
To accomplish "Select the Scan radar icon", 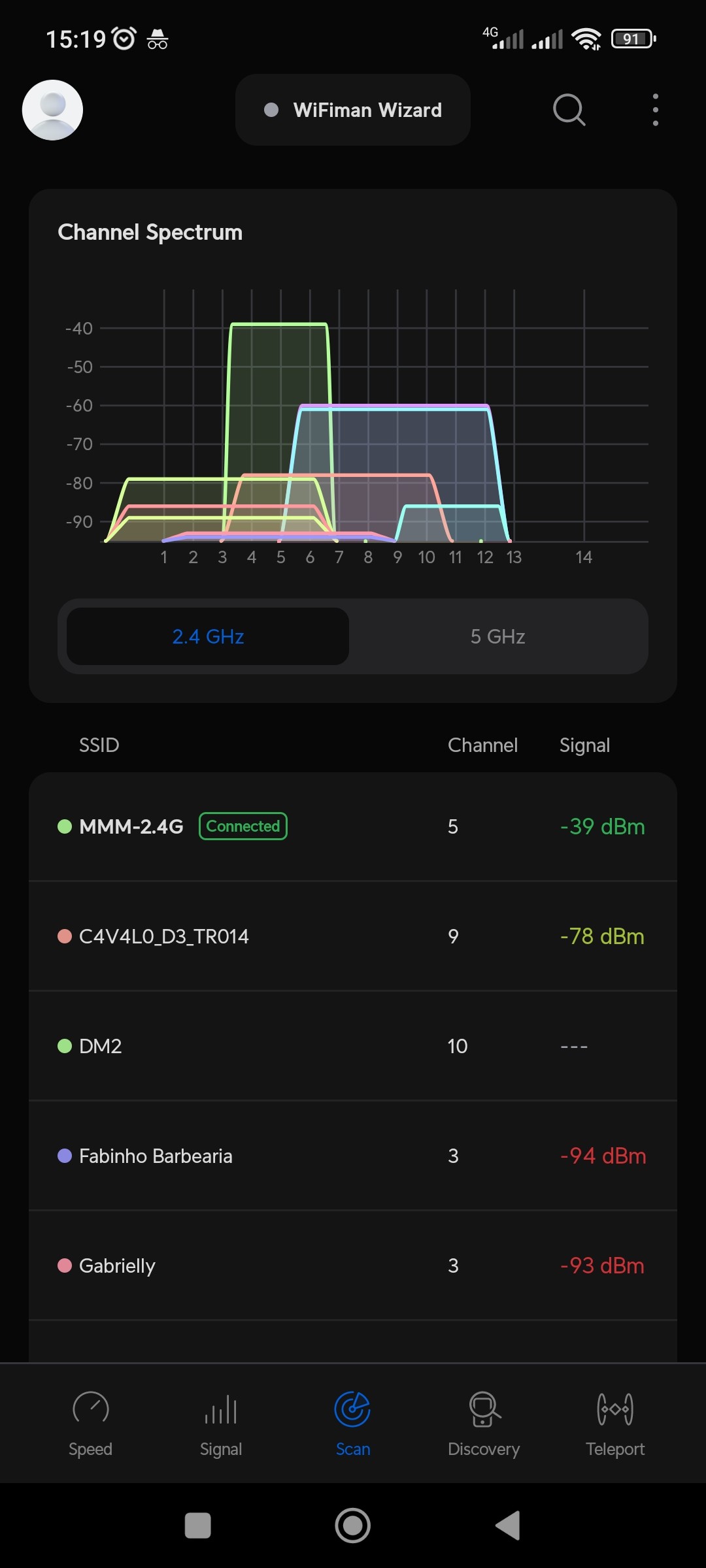I will (352, 1409).
